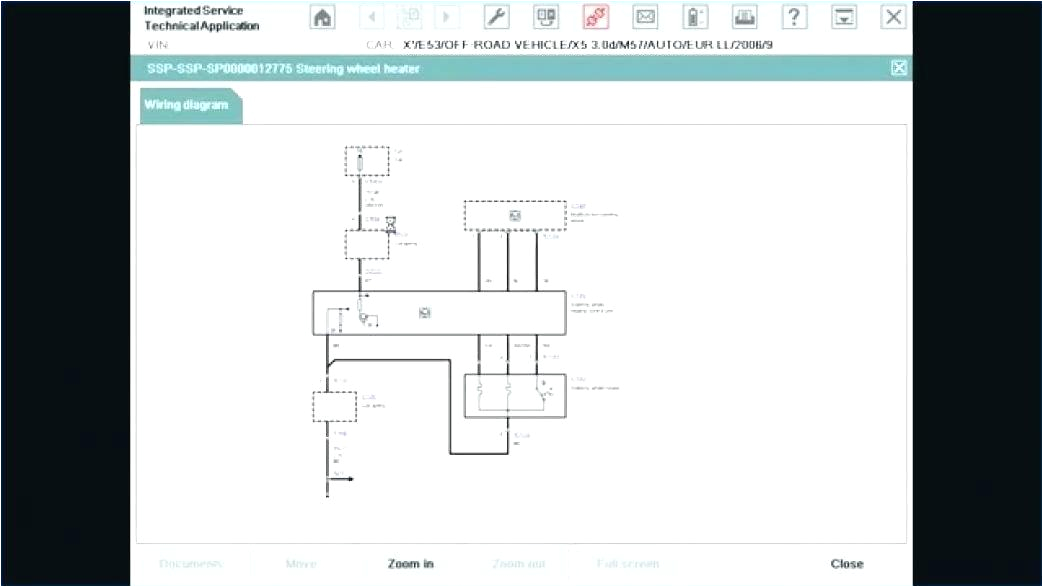Open the help question mark icon

pos(794,17)
